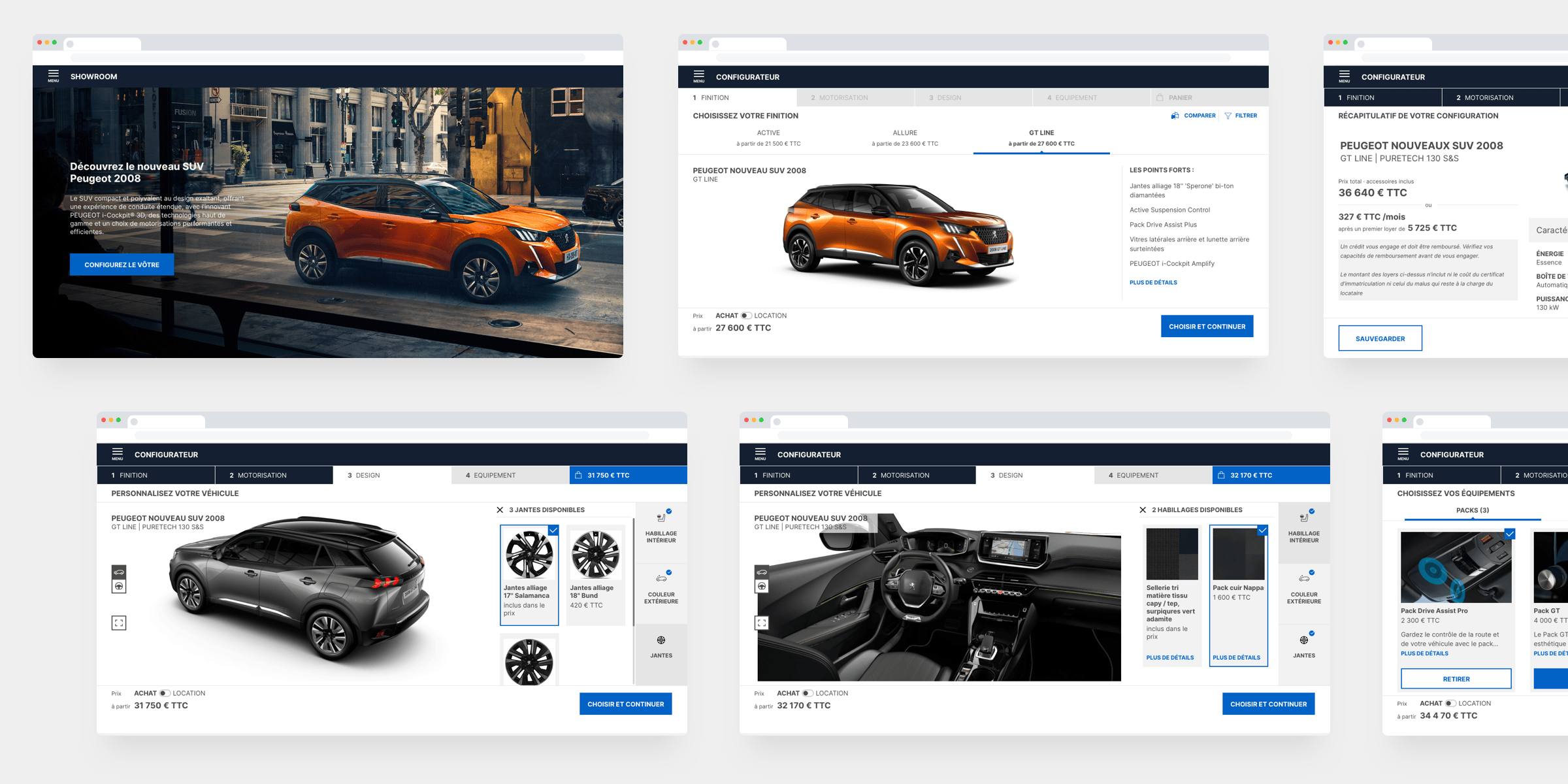Image resolution: width=1568 pixels, height=784 pixels.
Task: Expand interior photo to fullscreen
Action: pyautogui.click(x=762, y=623)
